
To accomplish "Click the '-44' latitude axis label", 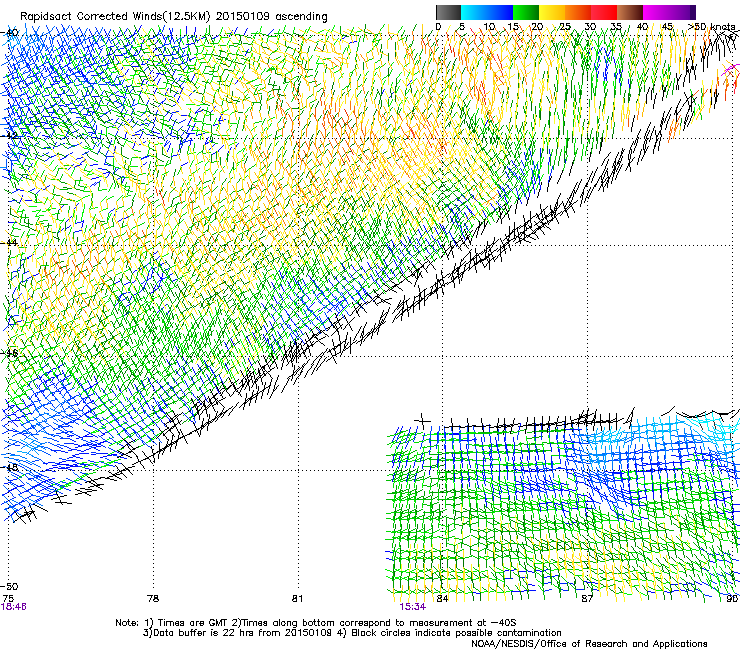I will click(9, 243).
